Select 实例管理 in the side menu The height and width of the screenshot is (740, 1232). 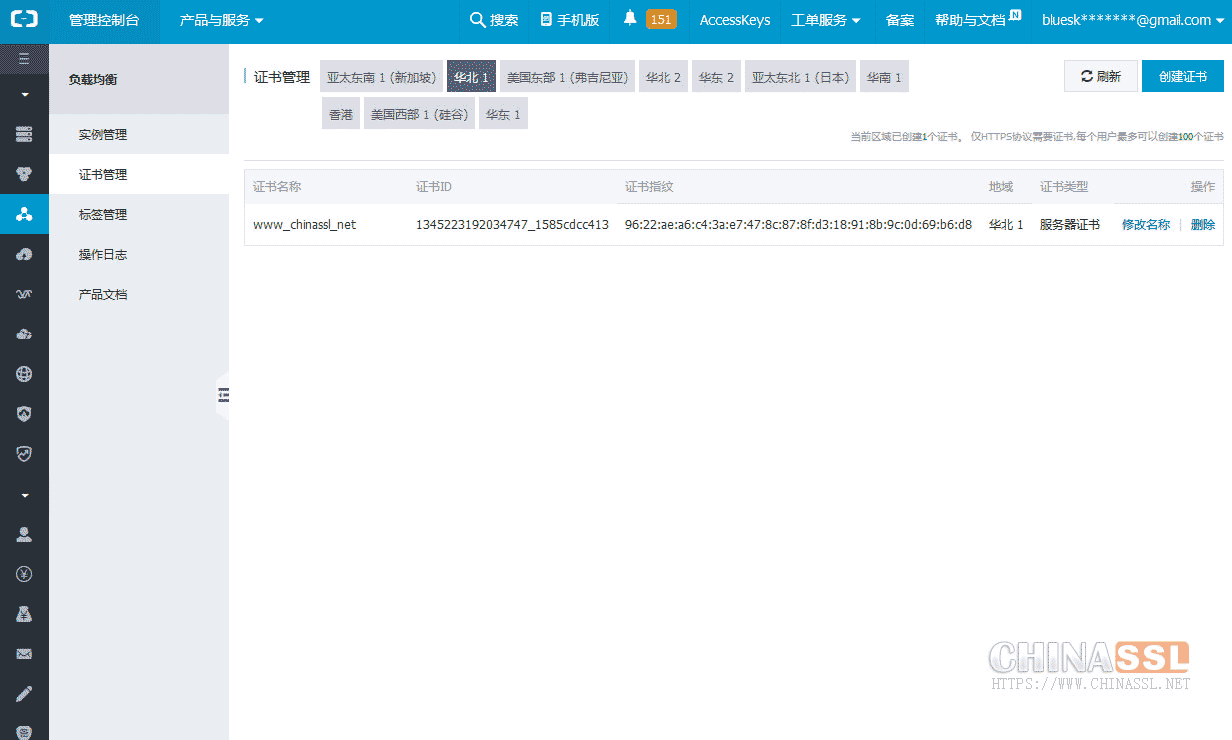[x=103, y=135]
